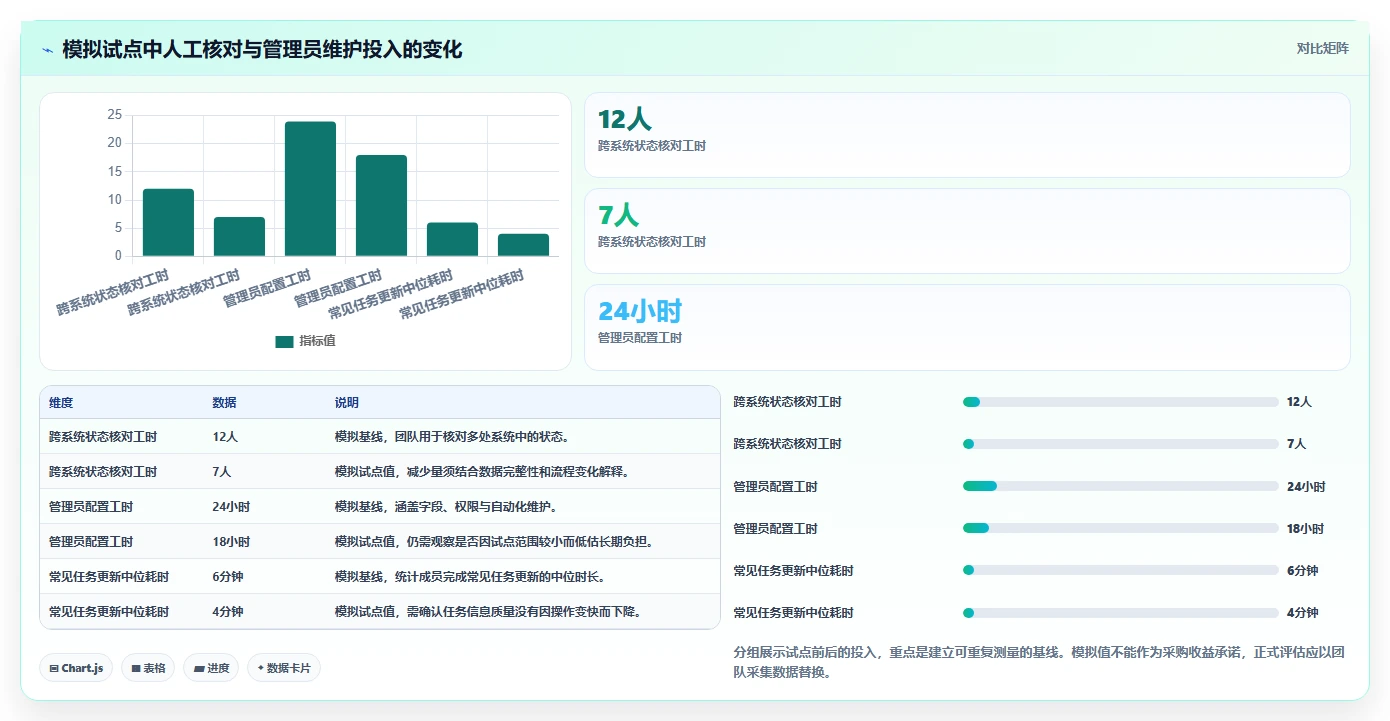The width and height of the screenshot is (1390, 721).
Task: Click the 4分钟 value beside progress bar
Action: 1302,613
